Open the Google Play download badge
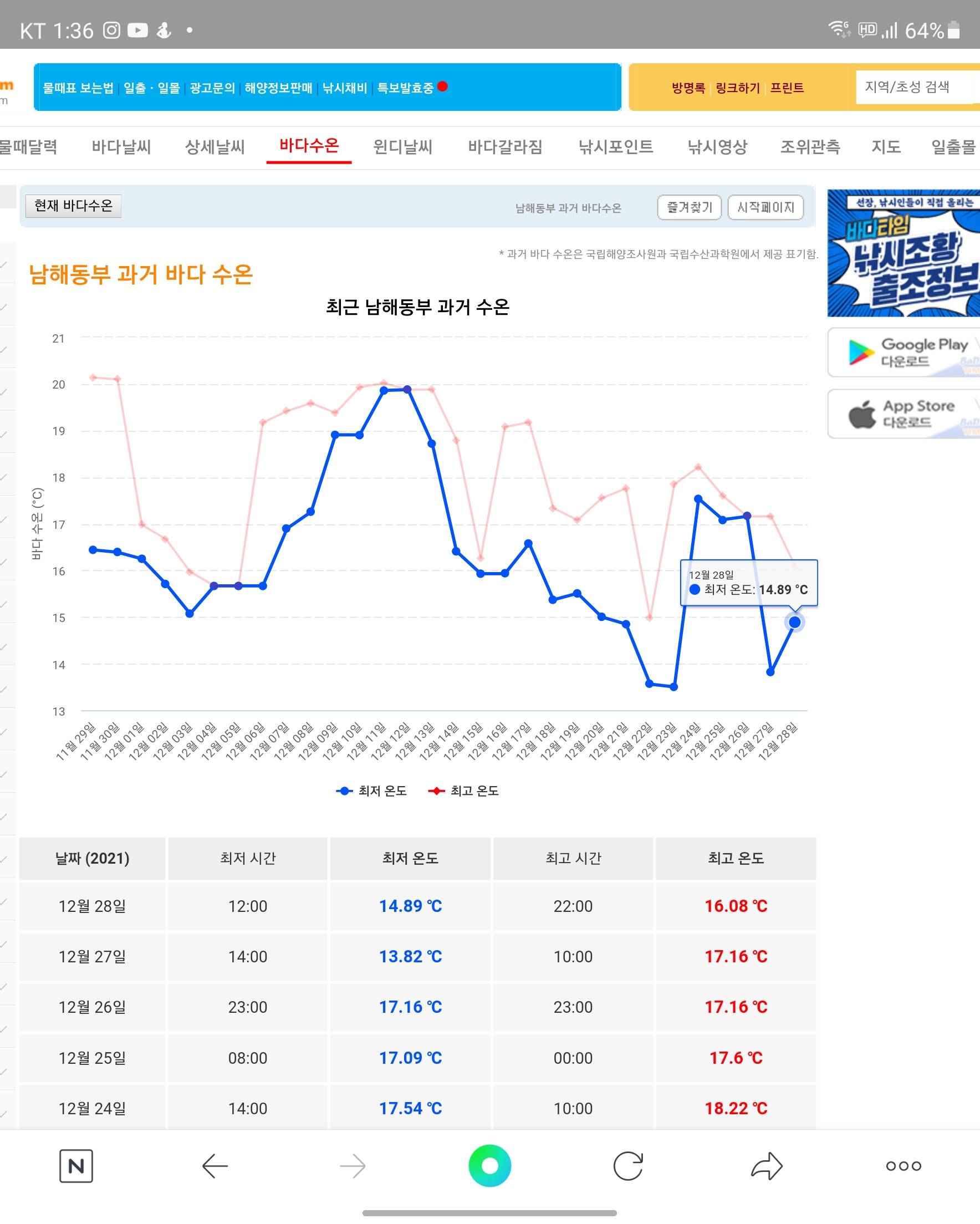 (x=904, y=353)
